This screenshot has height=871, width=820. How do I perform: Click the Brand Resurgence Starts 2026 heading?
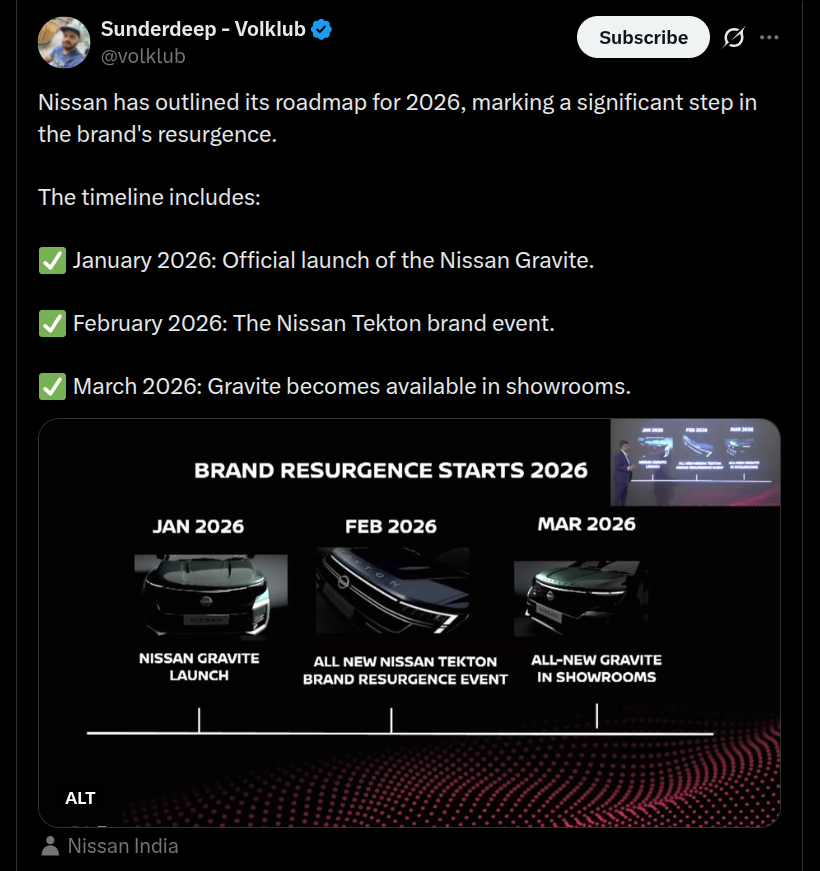coord(391,470)
